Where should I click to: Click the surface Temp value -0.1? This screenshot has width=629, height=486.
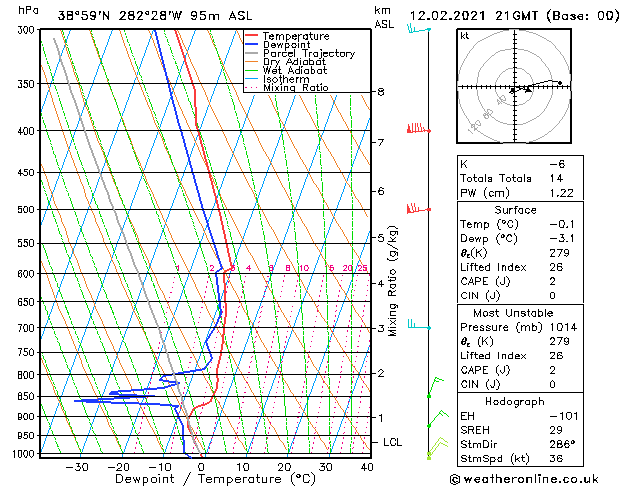click(x=562, y=224)
